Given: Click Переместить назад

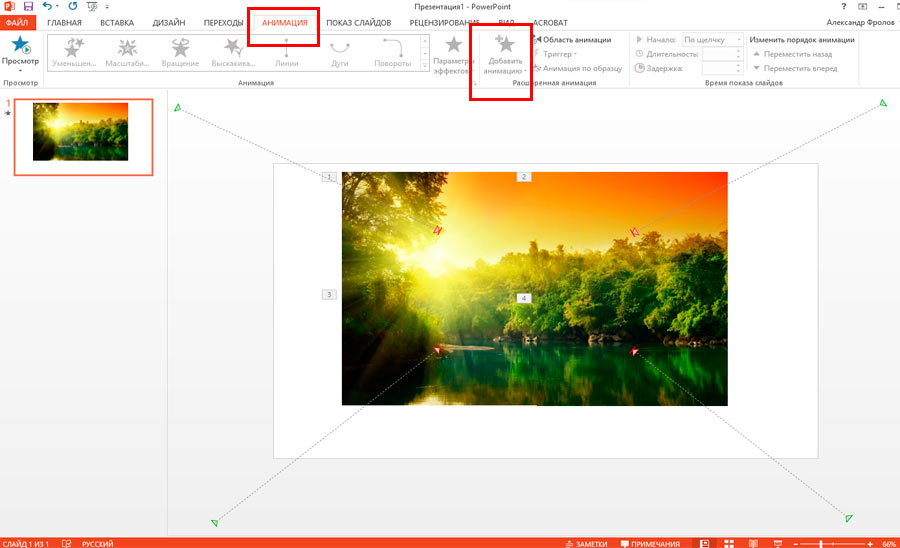Looking at the screenshot, I should pyautogui.click(x=792, y=54).
